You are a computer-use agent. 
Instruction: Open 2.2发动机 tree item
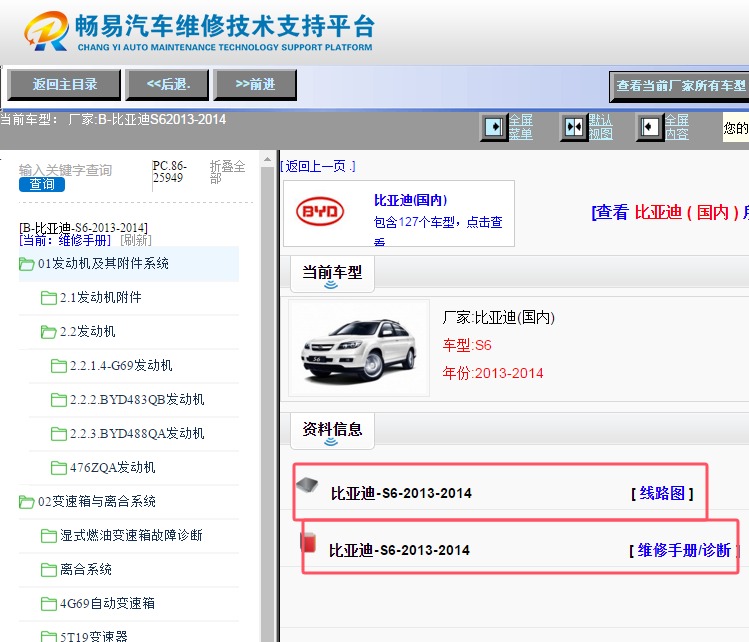coord(88,332)
